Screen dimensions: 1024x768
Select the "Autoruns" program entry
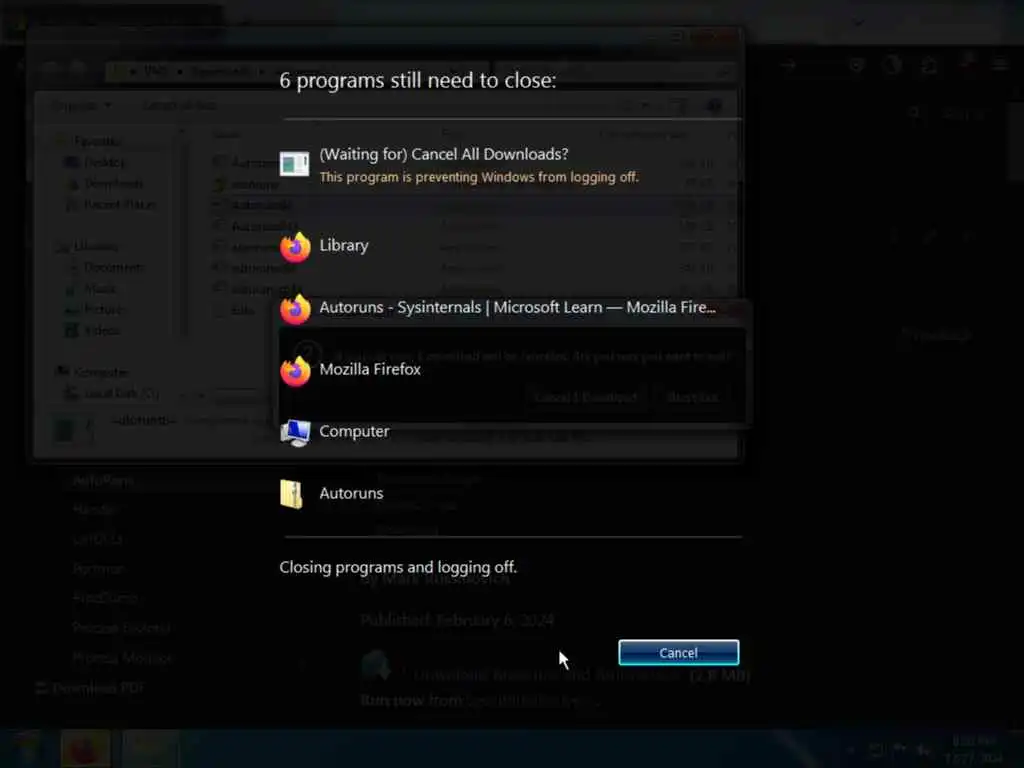pos(351,493)
